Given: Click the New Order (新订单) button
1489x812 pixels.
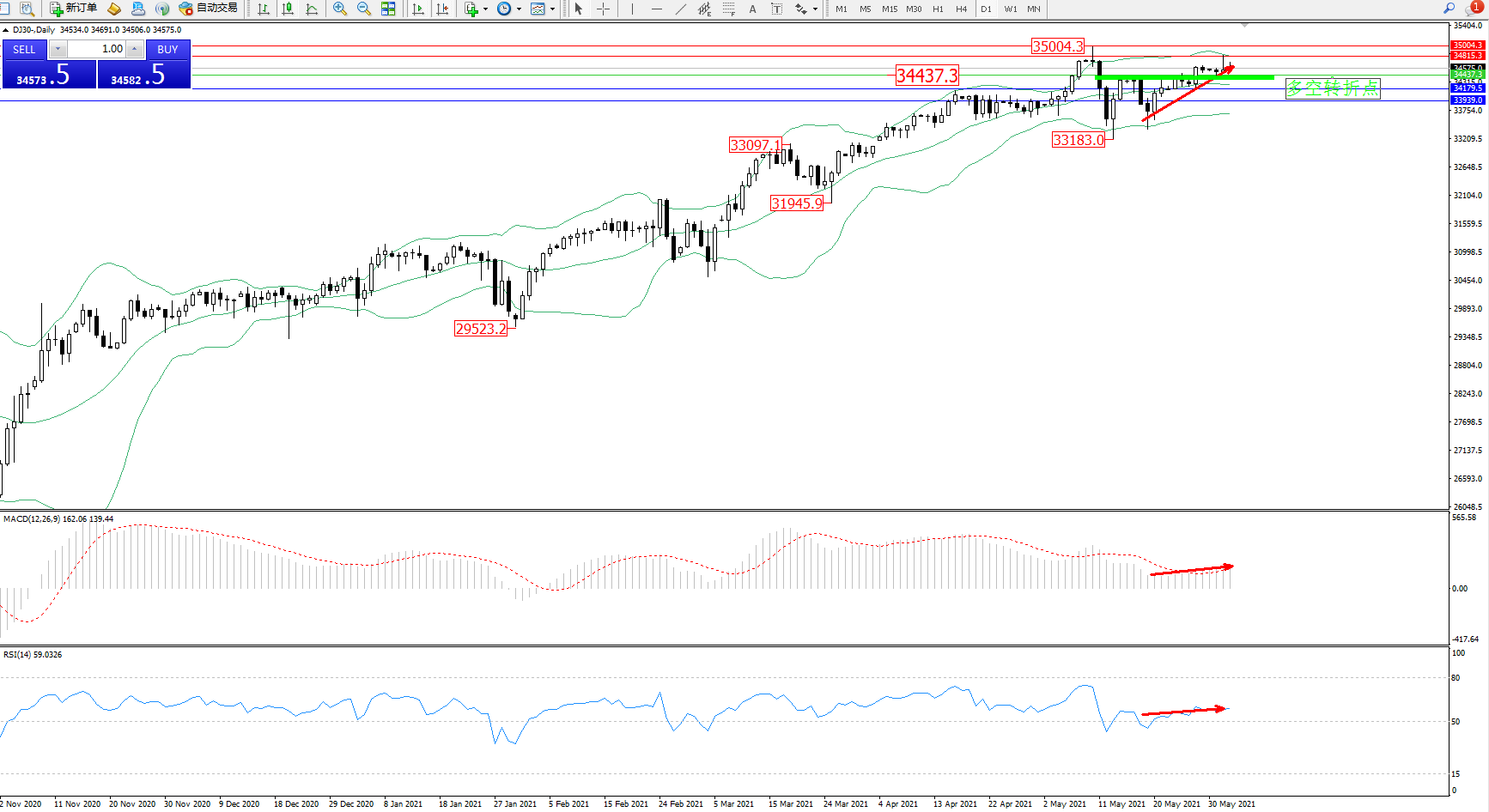Looking at the screenshot, I should point(73,9).
